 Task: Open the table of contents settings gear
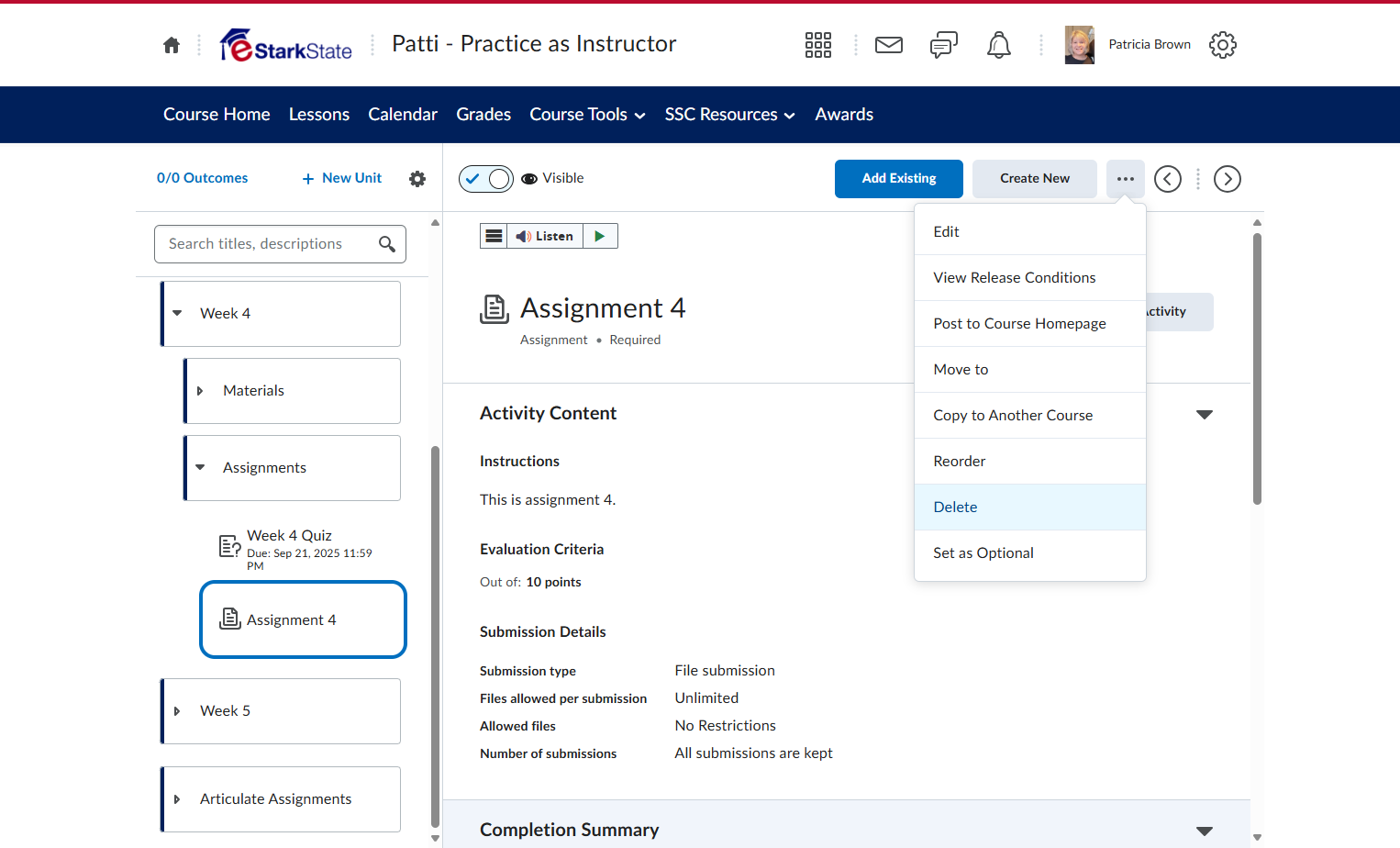click(x=417, y=179)
